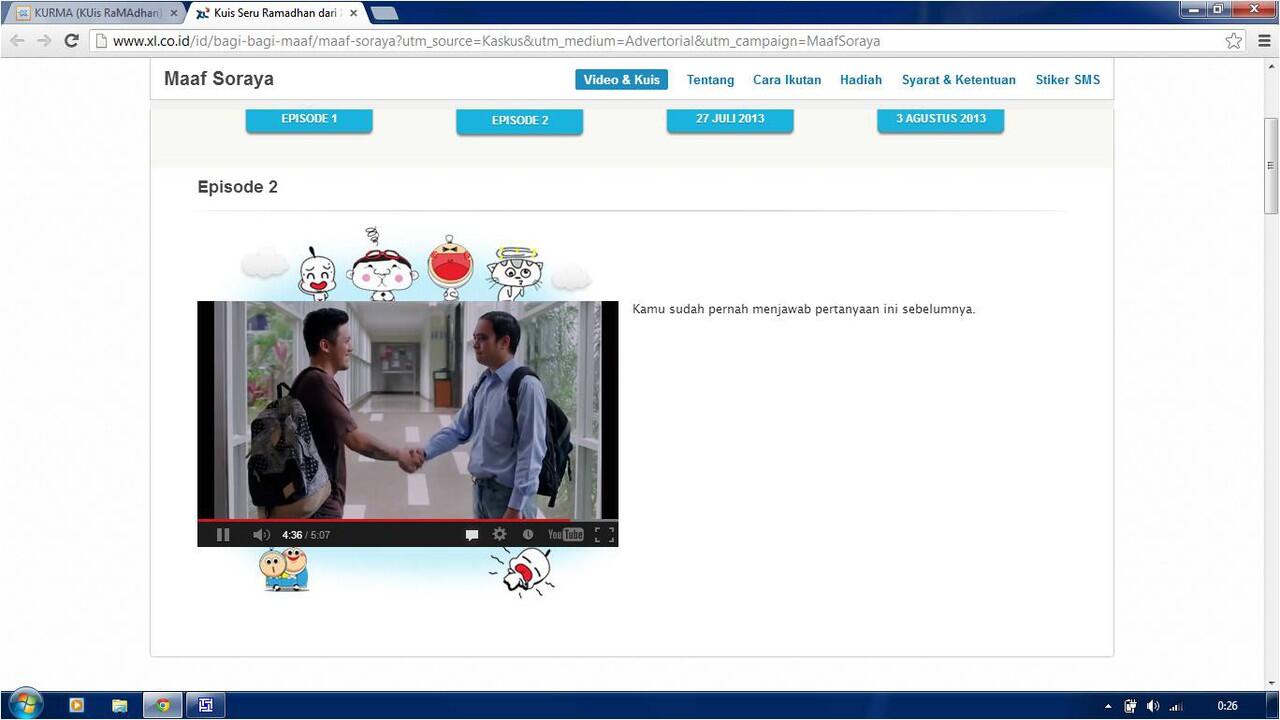This screenshot has width=1280, height=720.
Task: Pause the YouTube video playback
Action: pos(223,534)
